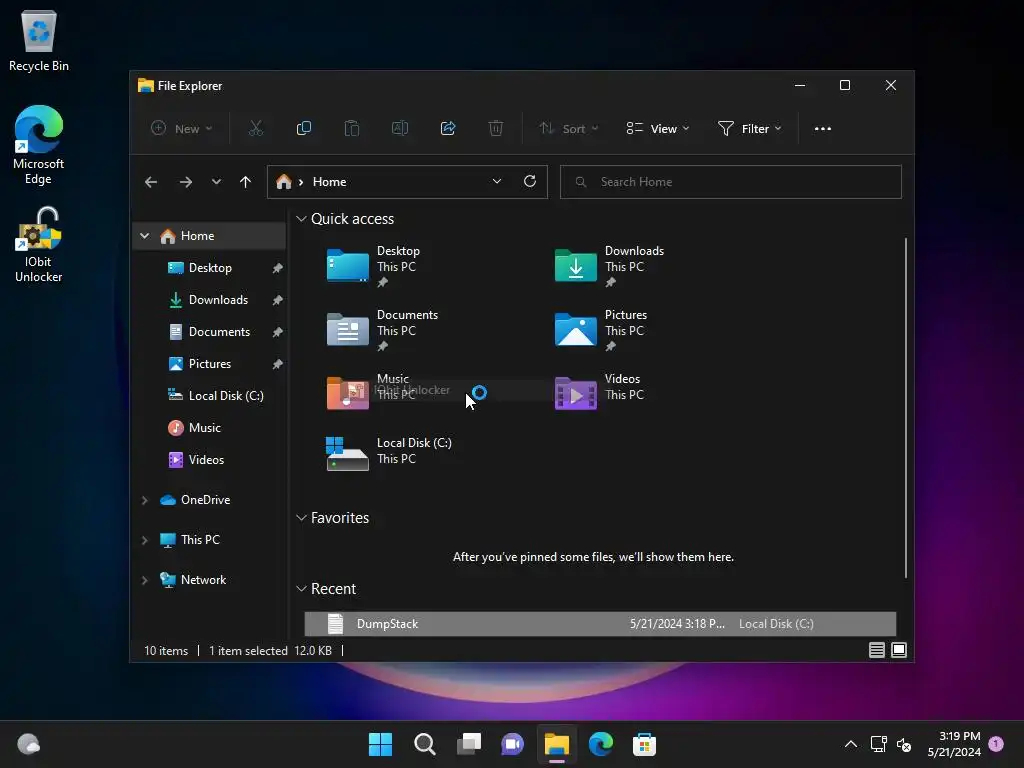Click pin icon beside Pictures in sidebar
The height and width of the screenshot is (768, 1024).
coord(278,364)
